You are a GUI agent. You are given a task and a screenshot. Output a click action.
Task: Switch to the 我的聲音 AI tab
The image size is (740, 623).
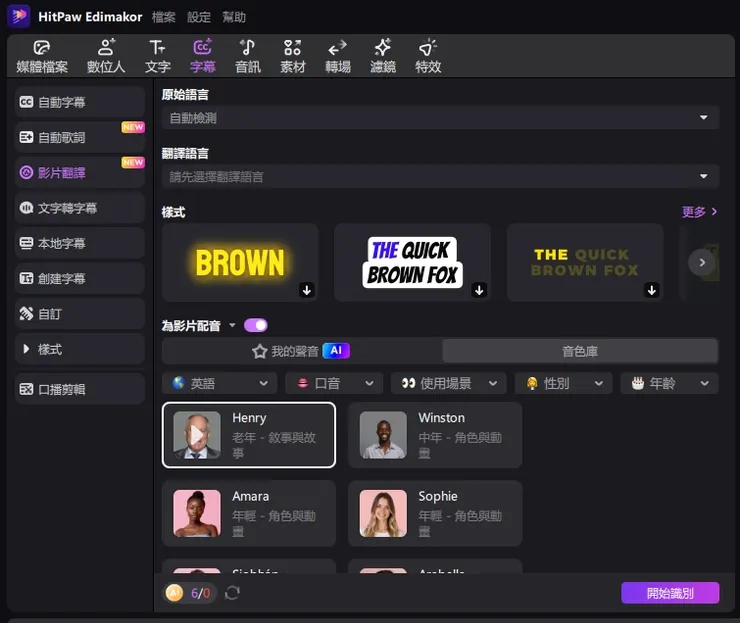coord(302,351)
